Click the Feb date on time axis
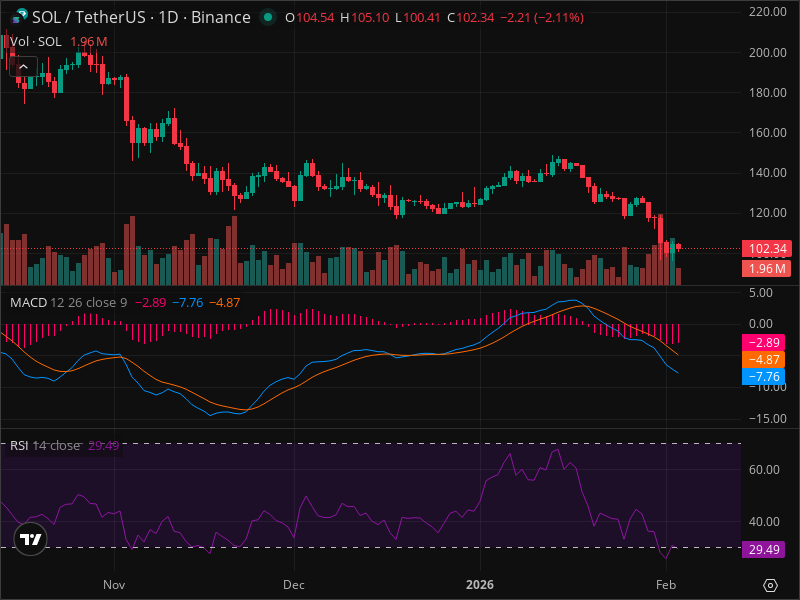This screenshot has height=600, width=800. [666, 585]
